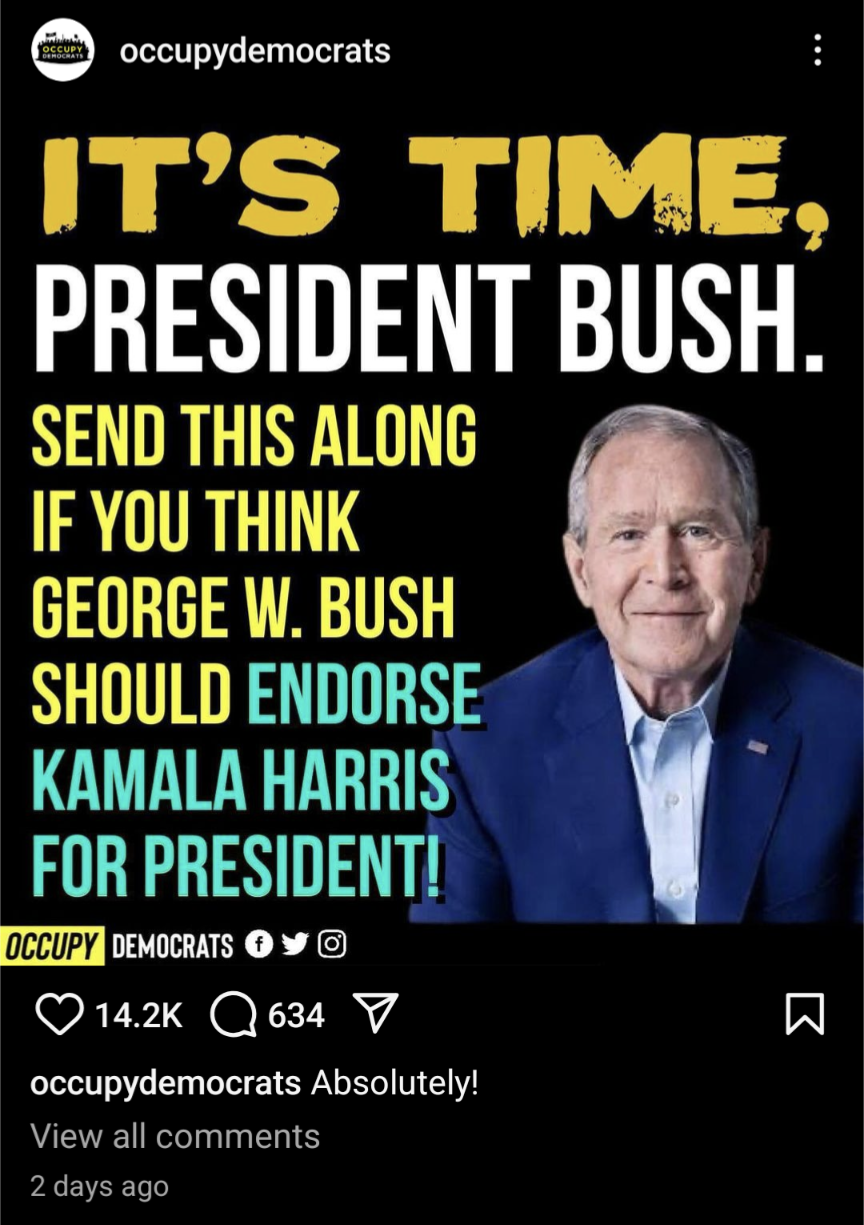Click the yellow OCCUPY logo badge
This screenshot has height=1225, width=864.
[x=53, y=945]
